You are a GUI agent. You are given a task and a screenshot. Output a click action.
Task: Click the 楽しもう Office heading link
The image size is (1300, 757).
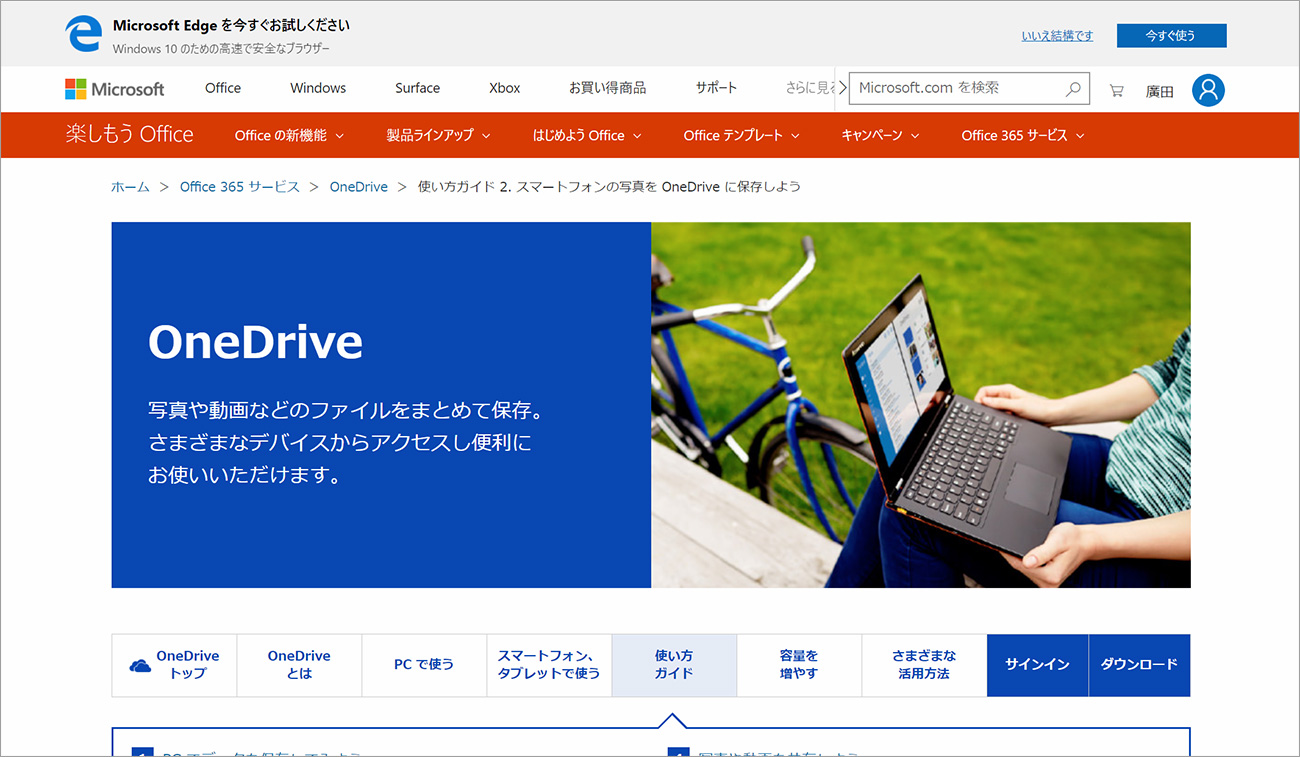tap(130, 135)
